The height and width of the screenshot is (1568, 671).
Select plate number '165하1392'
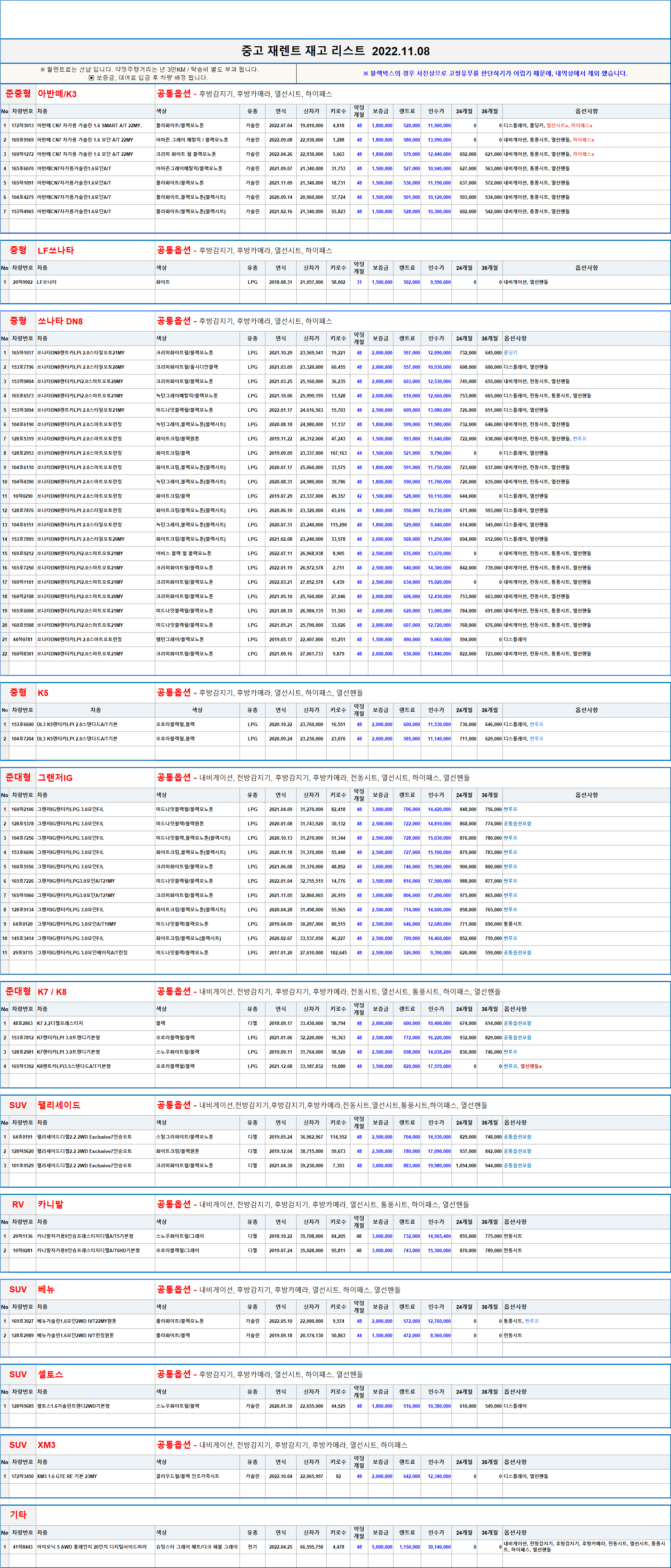coord(23,1067)
